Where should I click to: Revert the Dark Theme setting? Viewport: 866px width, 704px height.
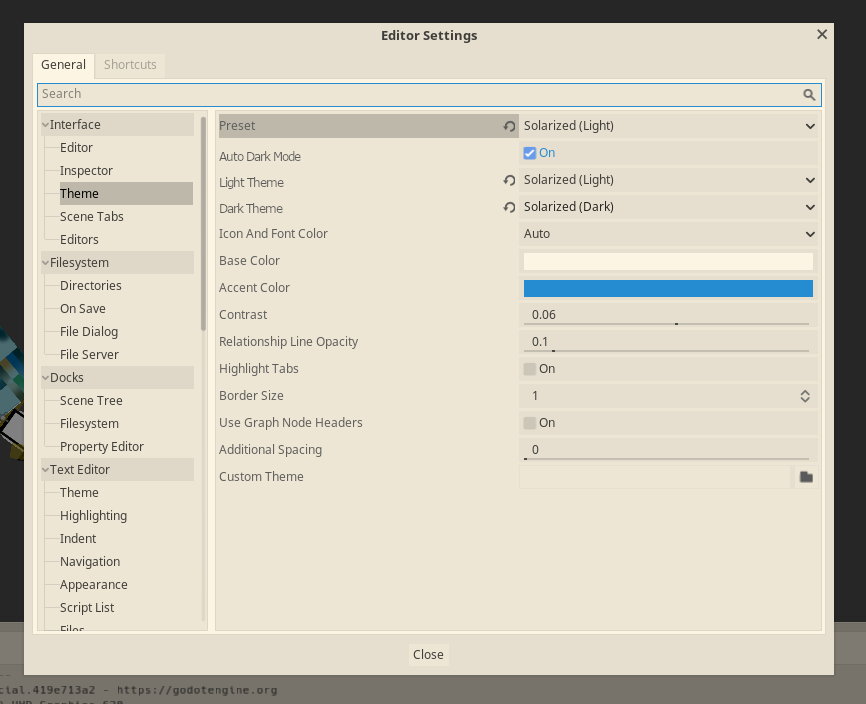tap(509, 207)
